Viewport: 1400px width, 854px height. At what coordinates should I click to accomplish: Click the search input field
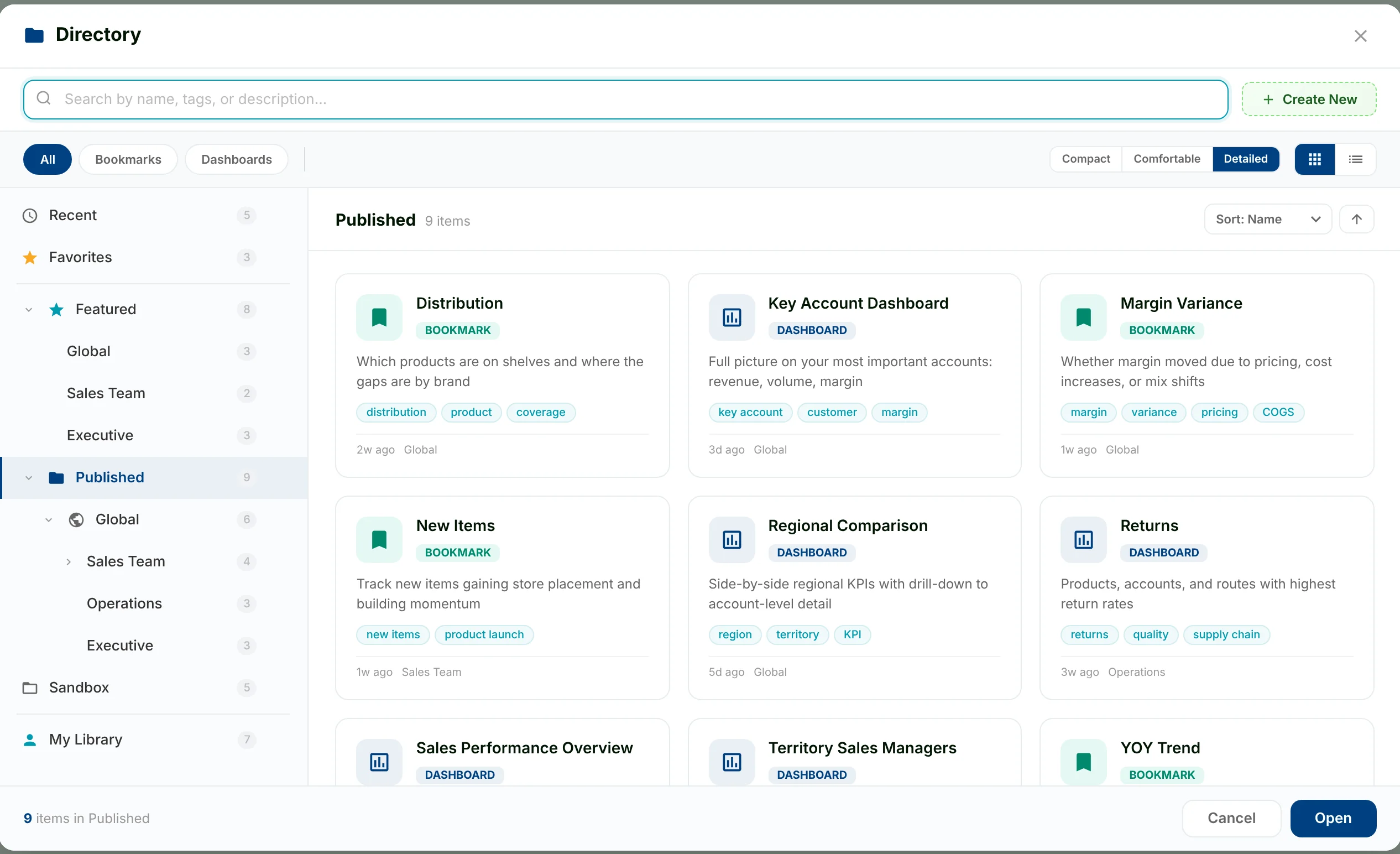(625, 99)
